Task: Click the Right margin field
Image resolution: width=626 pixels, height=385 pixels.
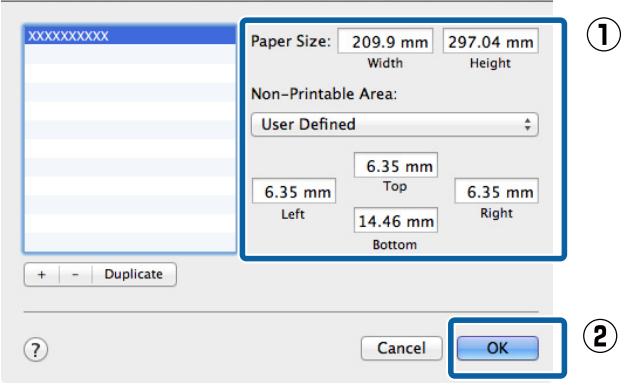Action: point(496,191)
